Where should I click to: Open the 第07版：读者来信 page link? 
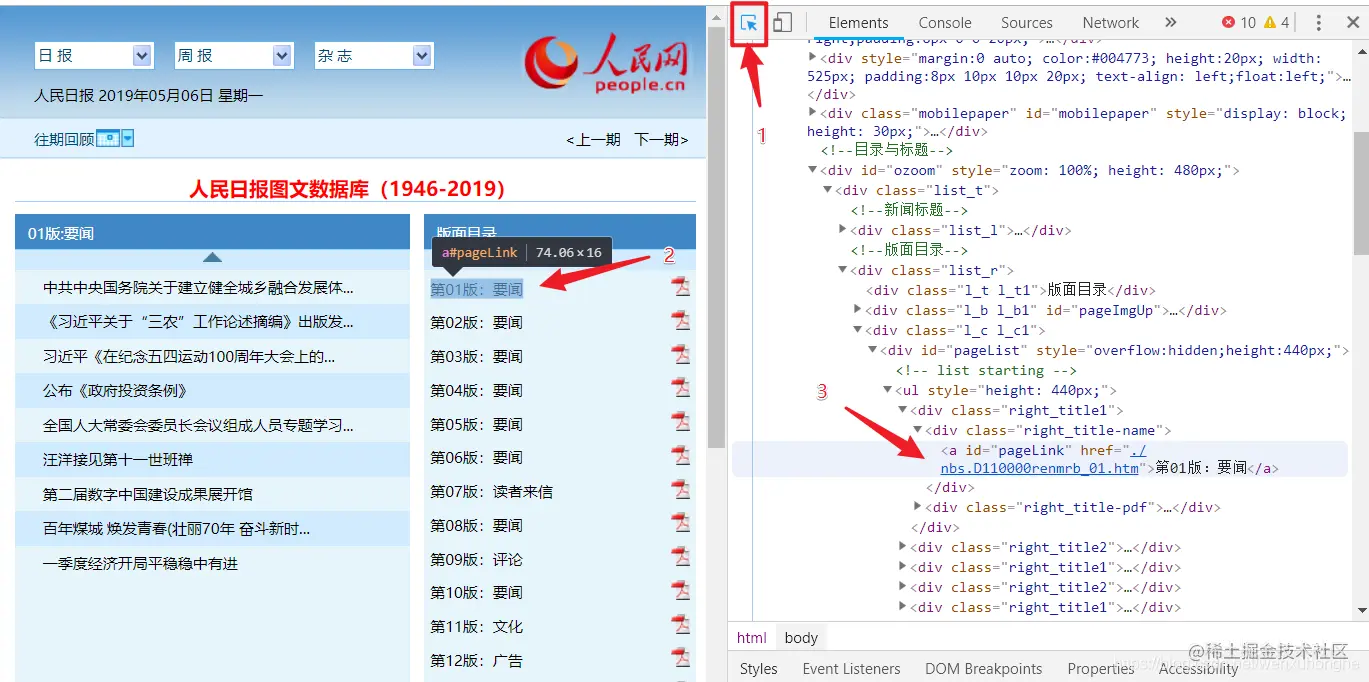(491, 491)
